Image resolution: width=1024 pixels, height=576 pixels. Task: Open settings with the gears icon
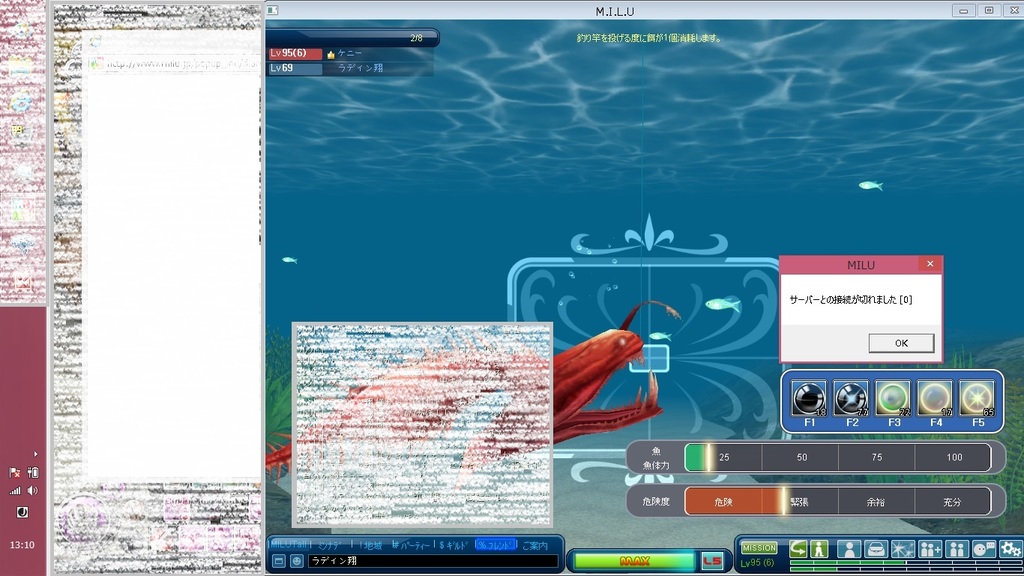point(1010,549)
